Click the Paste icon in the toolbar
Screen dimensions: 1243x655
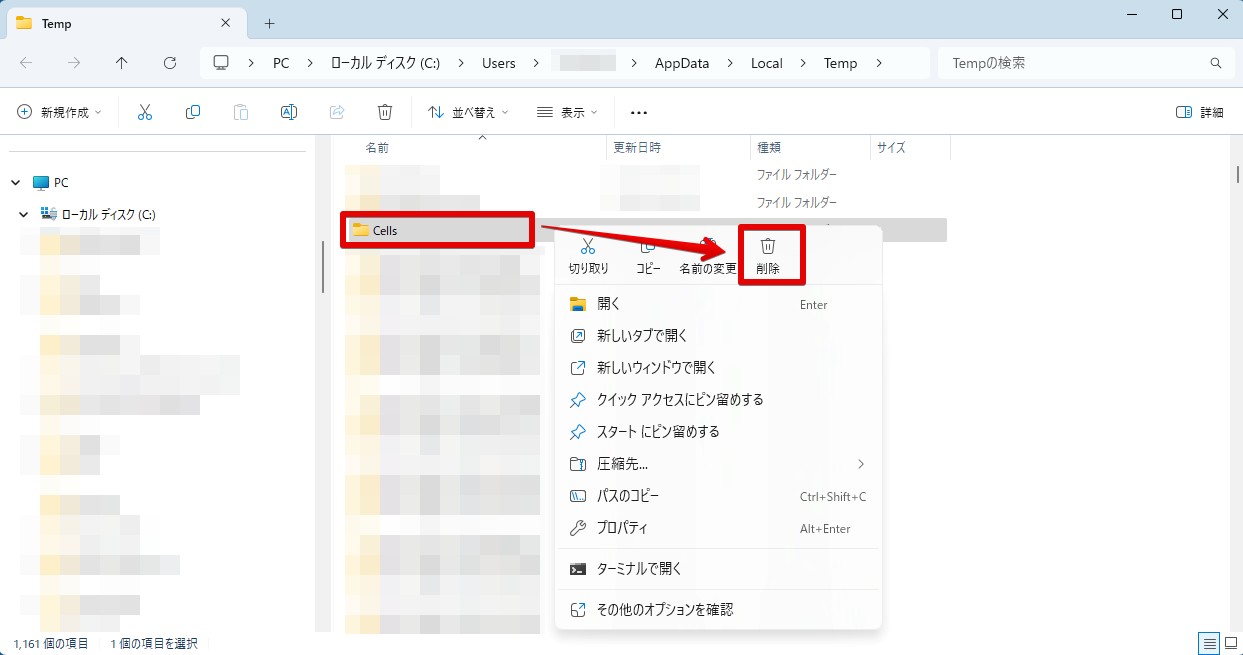pyautogui.click(x=241, y=111)
